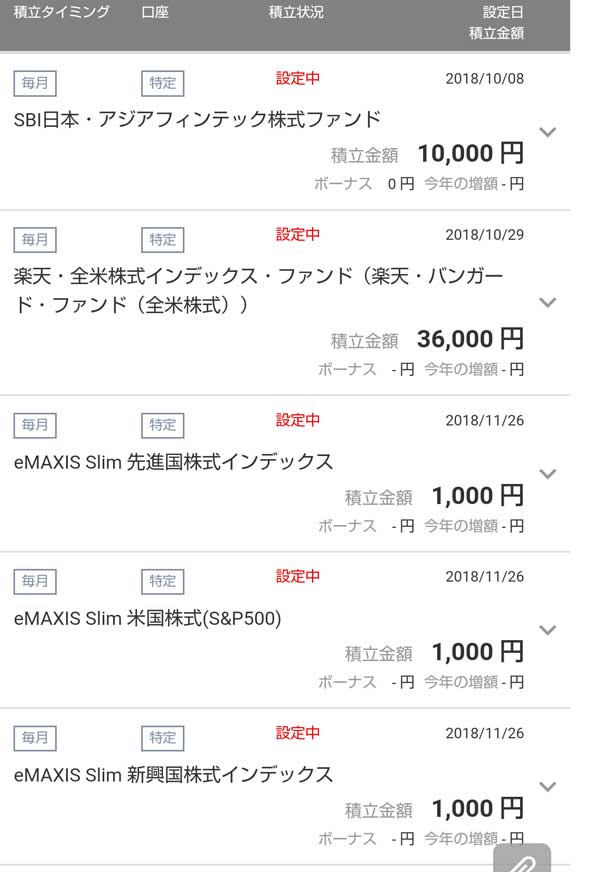Expand the eMAXIS Slim 新興国株式インデックス chevron
The width and height of the screenshot is (600, 872).
(547, 786)
